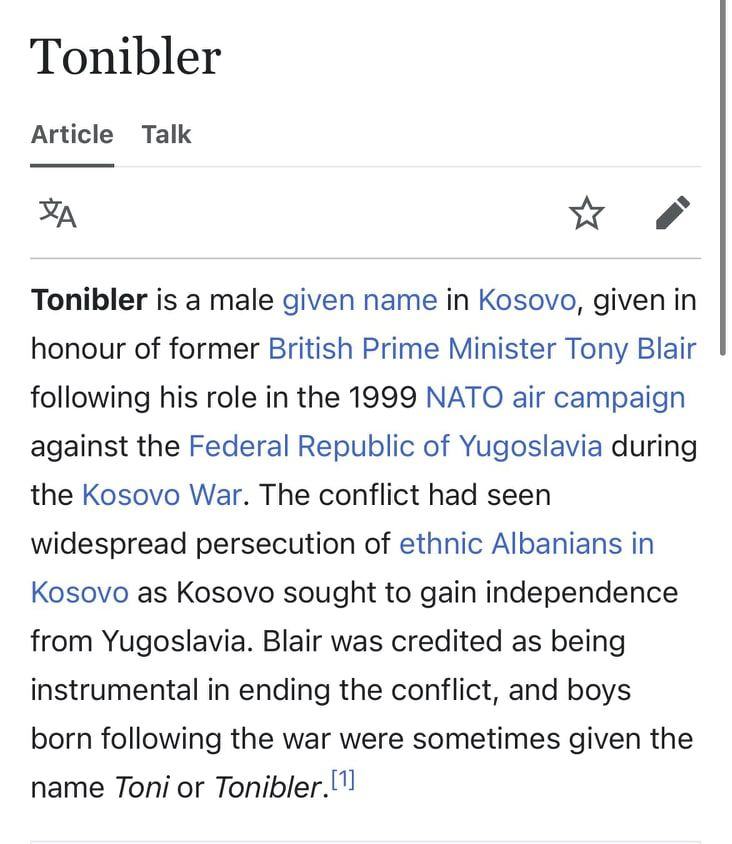Go to Federal Republic of Yugoslavia link

(x=395, y=446)
